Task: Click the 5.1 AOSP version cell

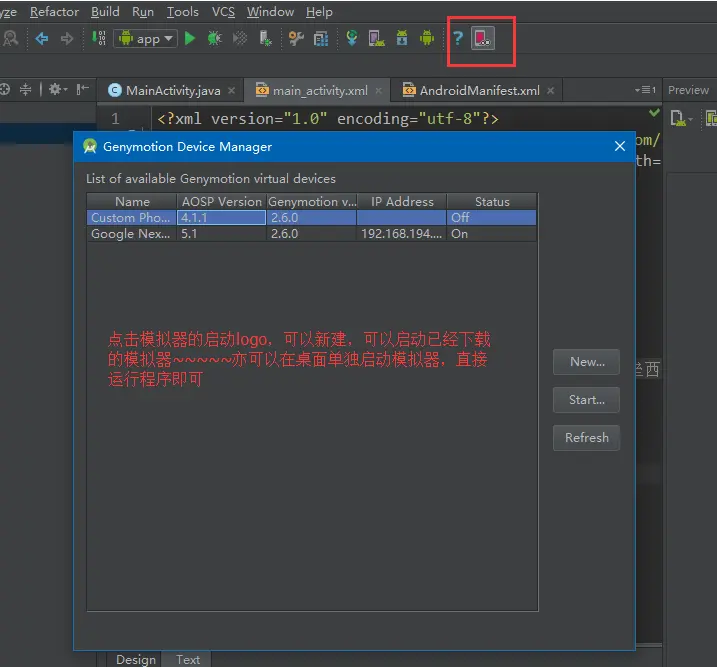Action: tap(221, 234)
